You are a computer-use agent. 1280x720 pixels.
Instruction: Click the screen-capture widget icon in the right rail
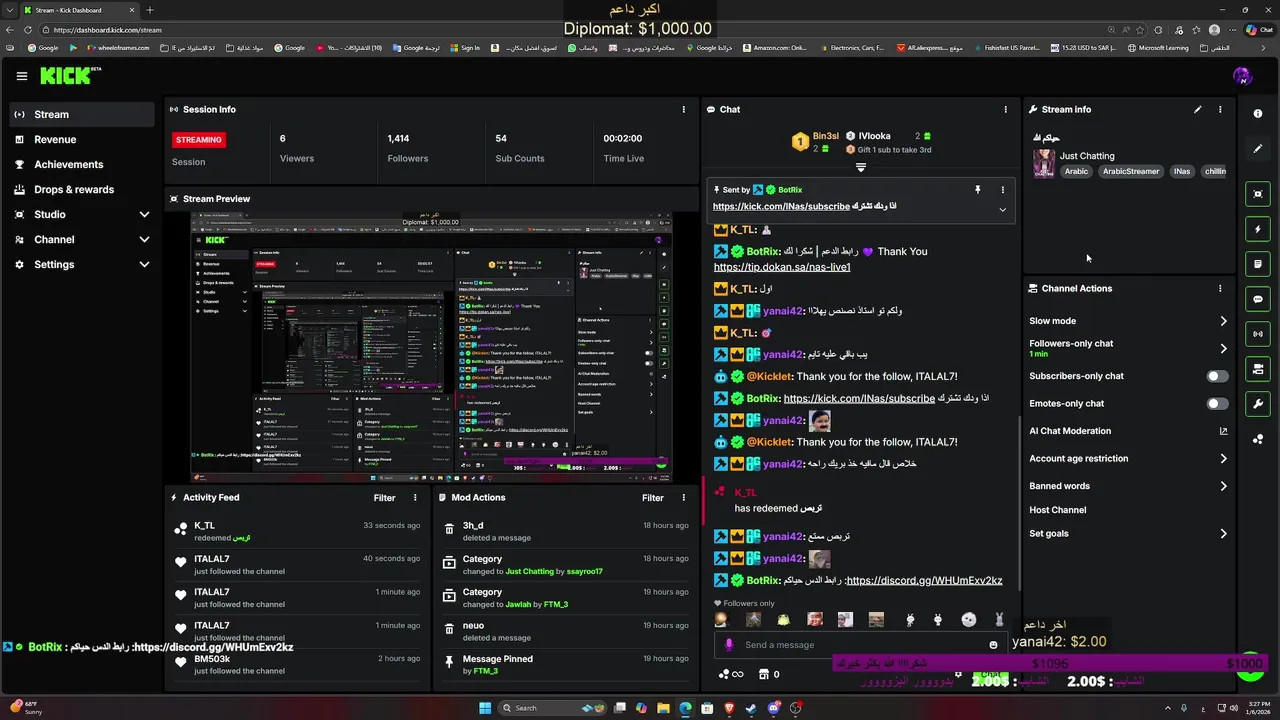pos(1258,194)
